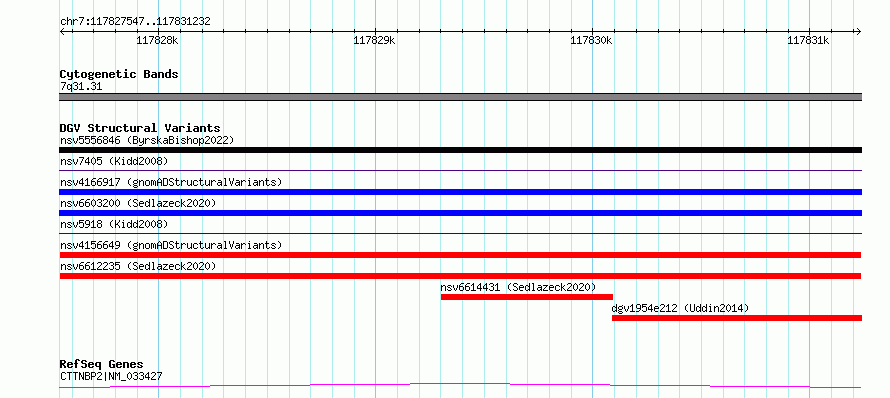This screenshot has width=890, height=398.
Task: Click the 117829k ruler tick label
Action: (x=375, y=41)
